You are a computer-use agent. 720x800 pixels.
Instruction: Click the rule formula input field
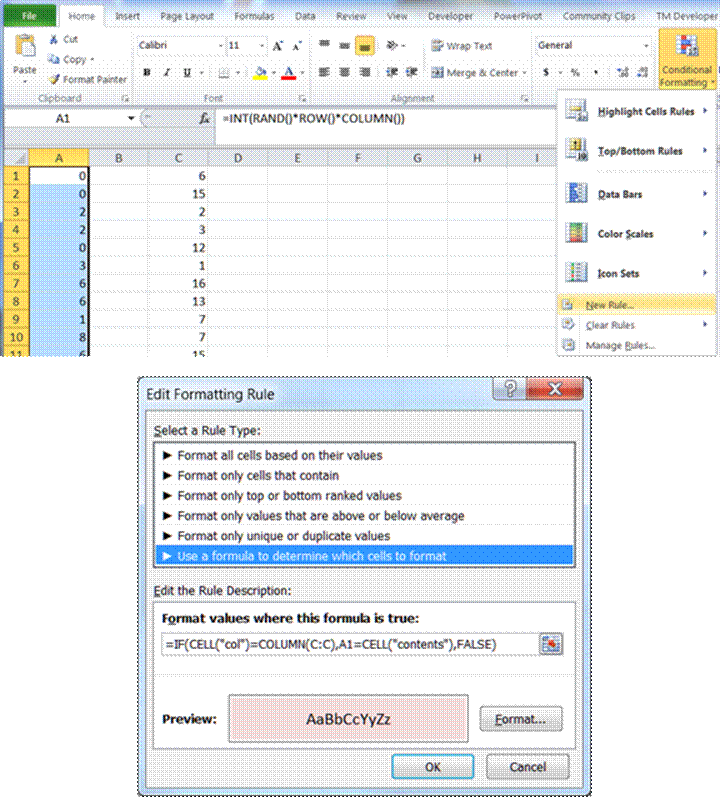coord(348,644)
